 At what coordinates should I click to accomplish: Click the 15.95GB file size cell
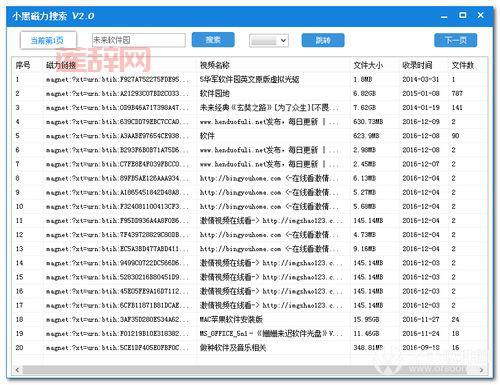pyautogui.click(x=366, y=320)
